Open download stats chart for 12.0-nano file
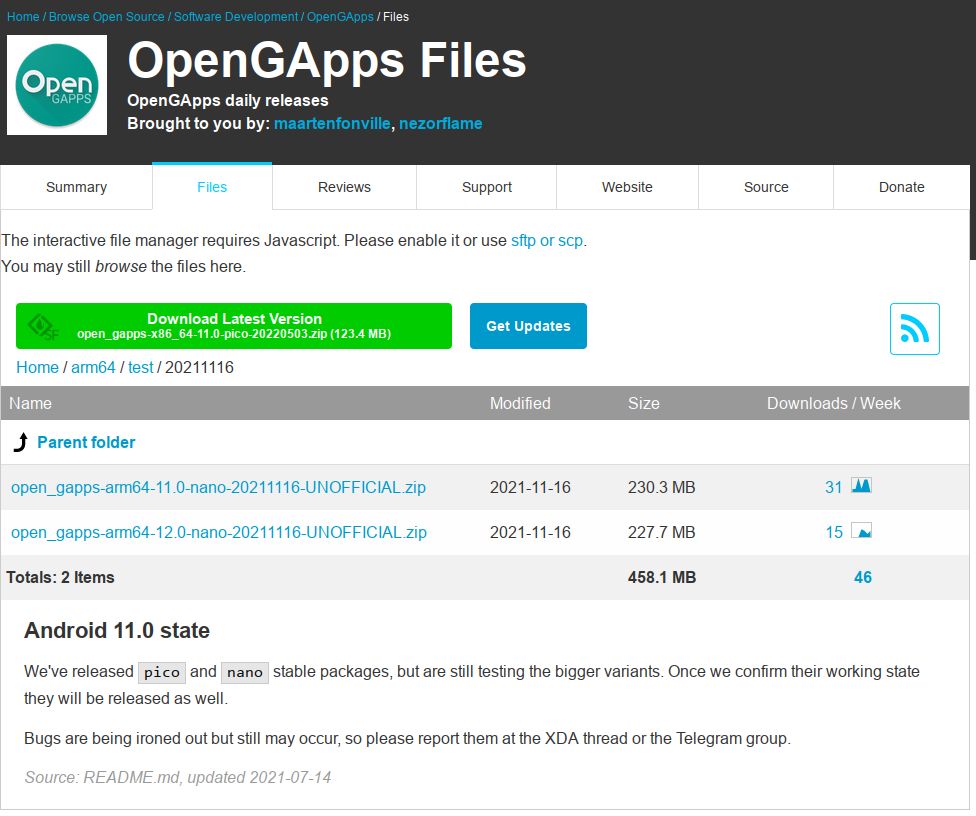This screenshot has width=976, height=816. tap(861, 531)
